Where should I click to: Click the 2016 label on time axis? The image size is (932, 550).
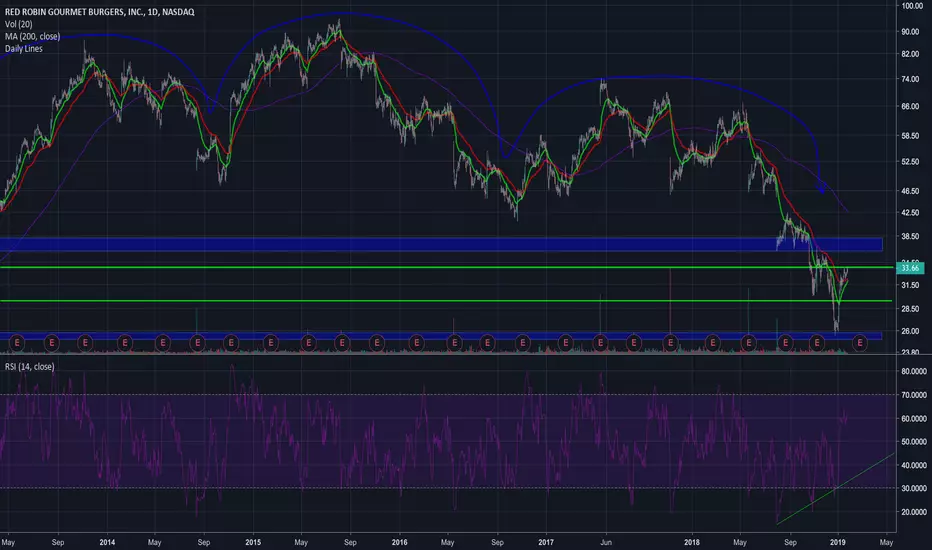pyautogui.click(x=399, y=542)
